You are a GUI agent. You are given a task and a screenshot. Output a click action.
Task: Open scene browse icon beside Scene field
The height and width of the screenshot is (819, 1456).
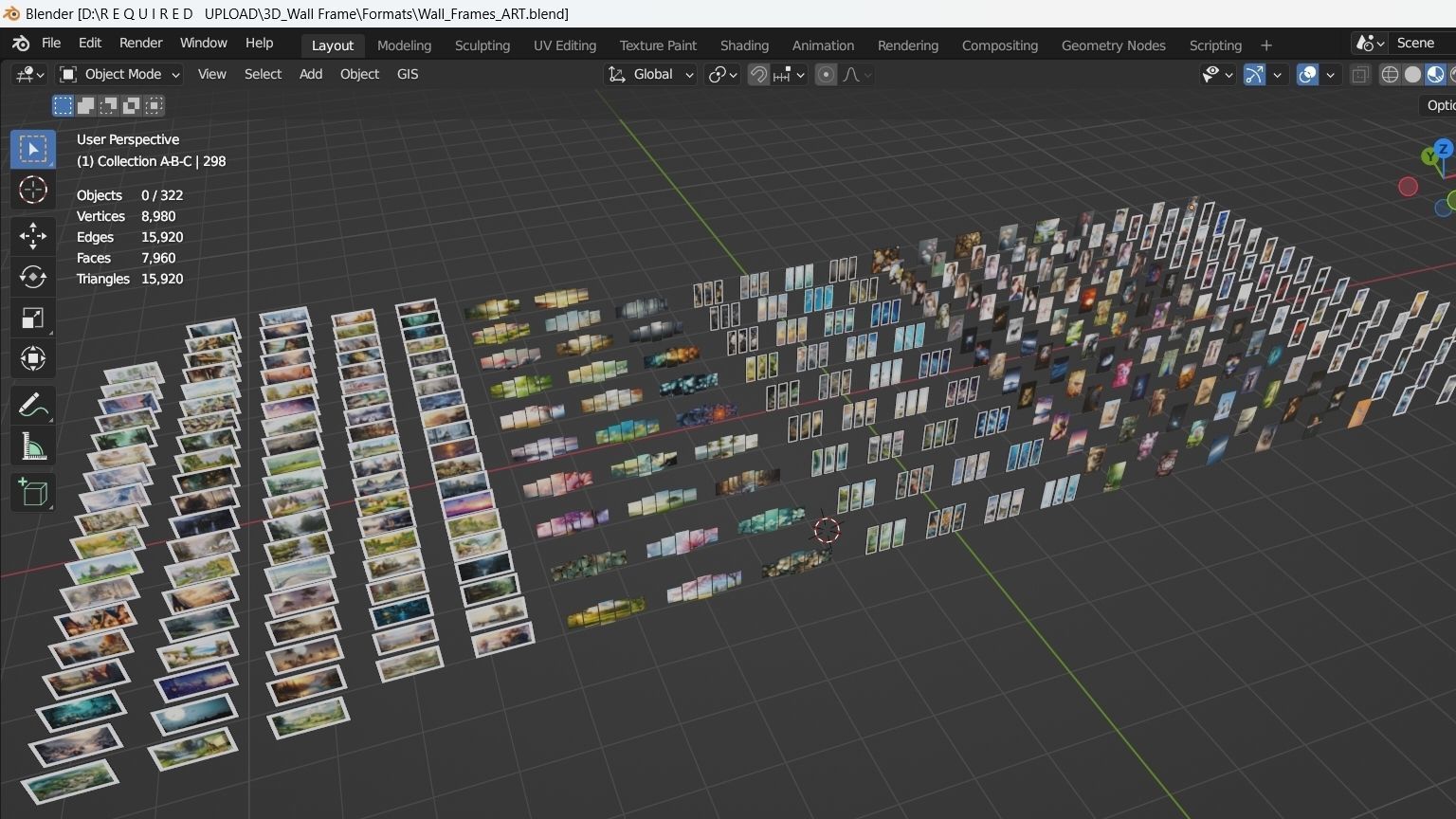coord(1371,44)
